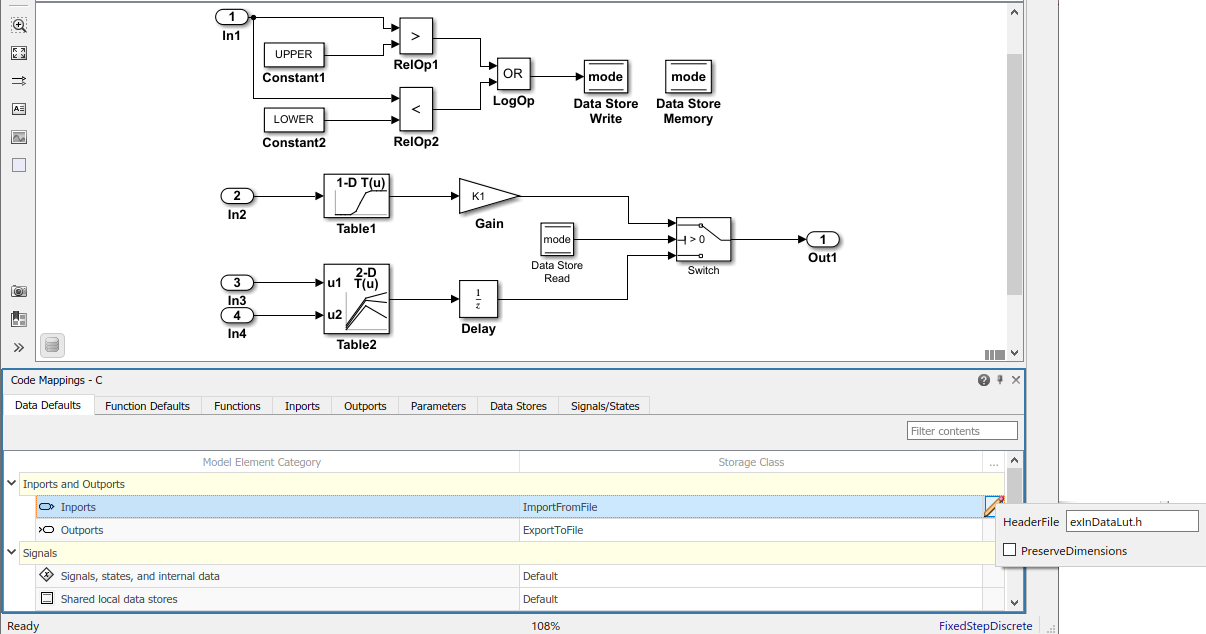This screenshot has width=1206, height=634.
Task: Click the pencil edit icon for Inports
Action: point(993,507)
